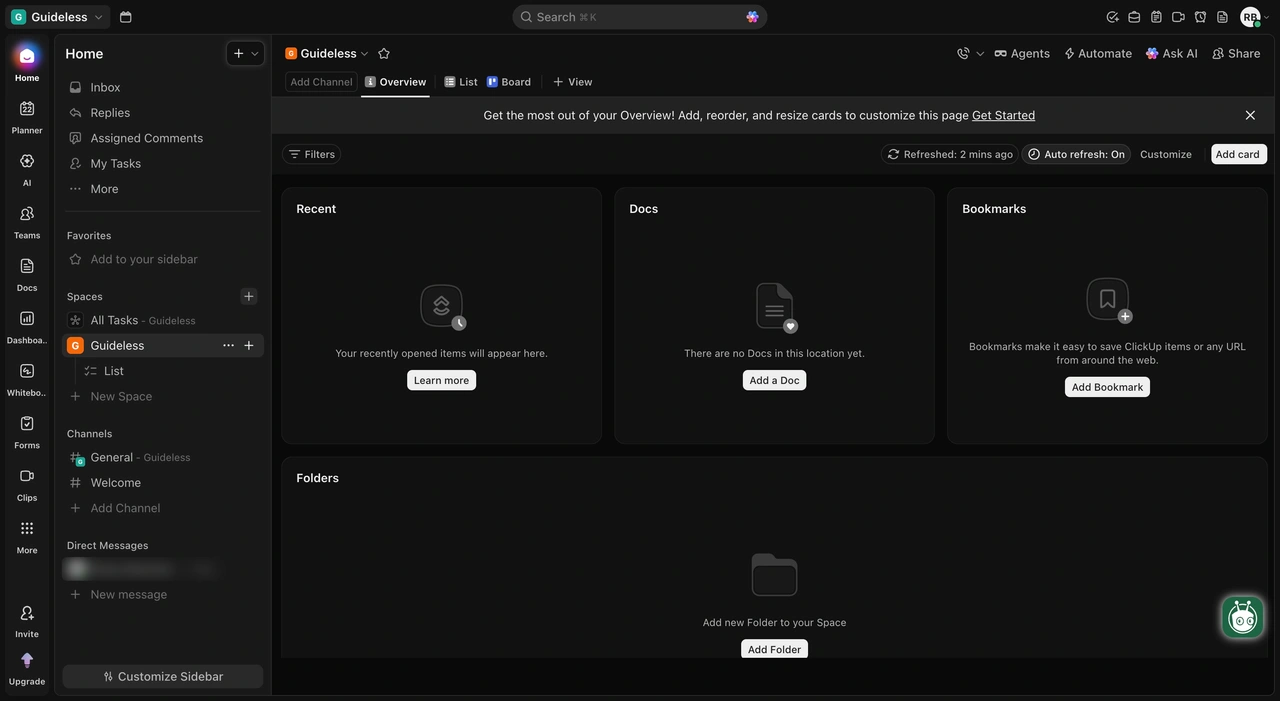Click the plus icon beside Spaces heading
This screenshot has width=1280, height=701.
click(249, 296)
